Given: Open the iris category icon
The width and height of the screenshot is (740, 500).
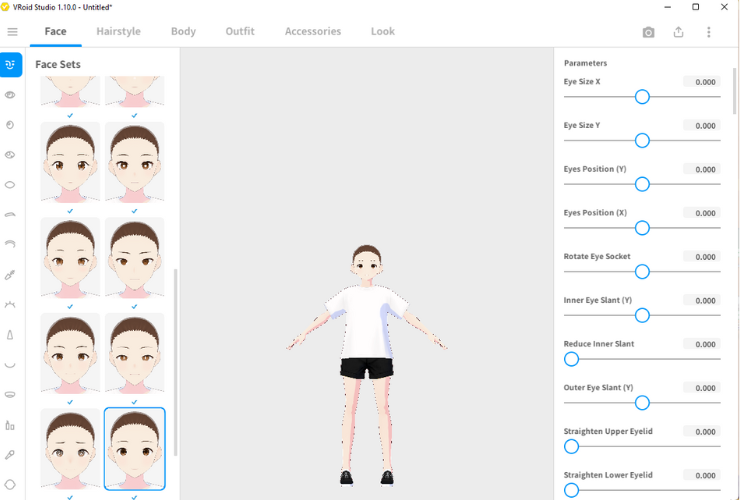Looking at the screenshot, I should (x=10, y=125).
